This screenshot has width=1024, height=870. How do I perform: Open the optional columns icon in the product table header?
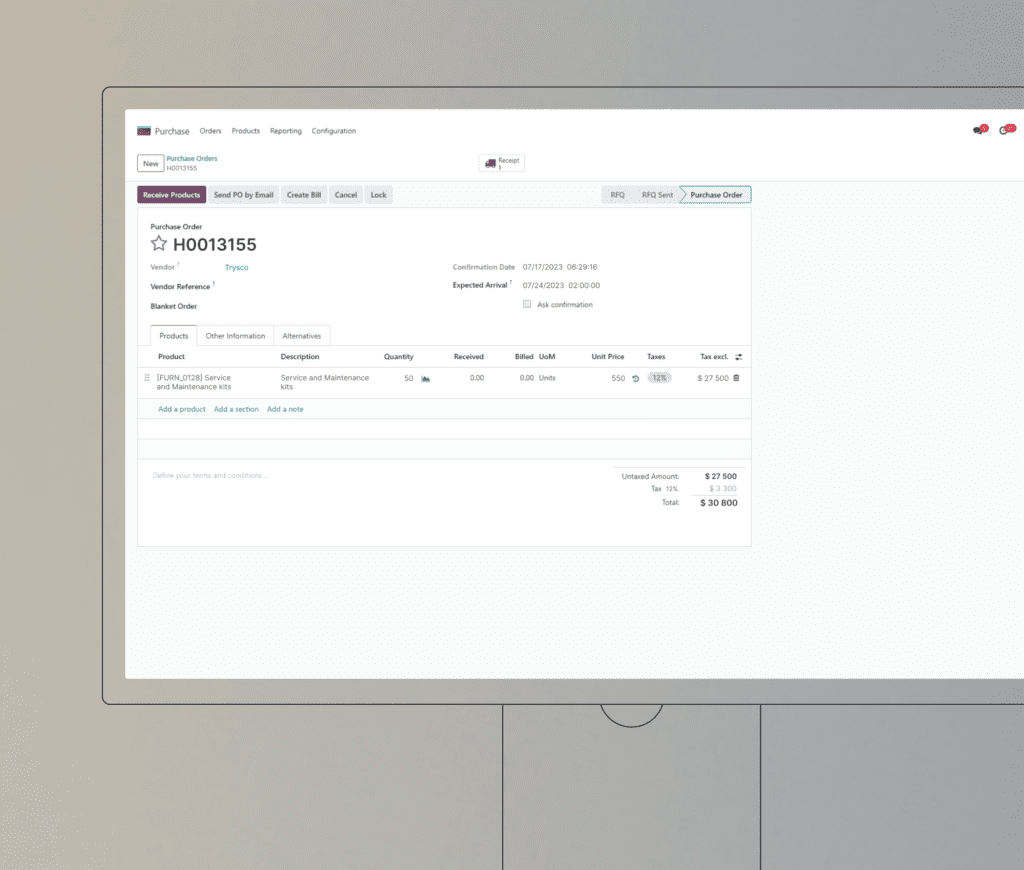pos(739,356)
